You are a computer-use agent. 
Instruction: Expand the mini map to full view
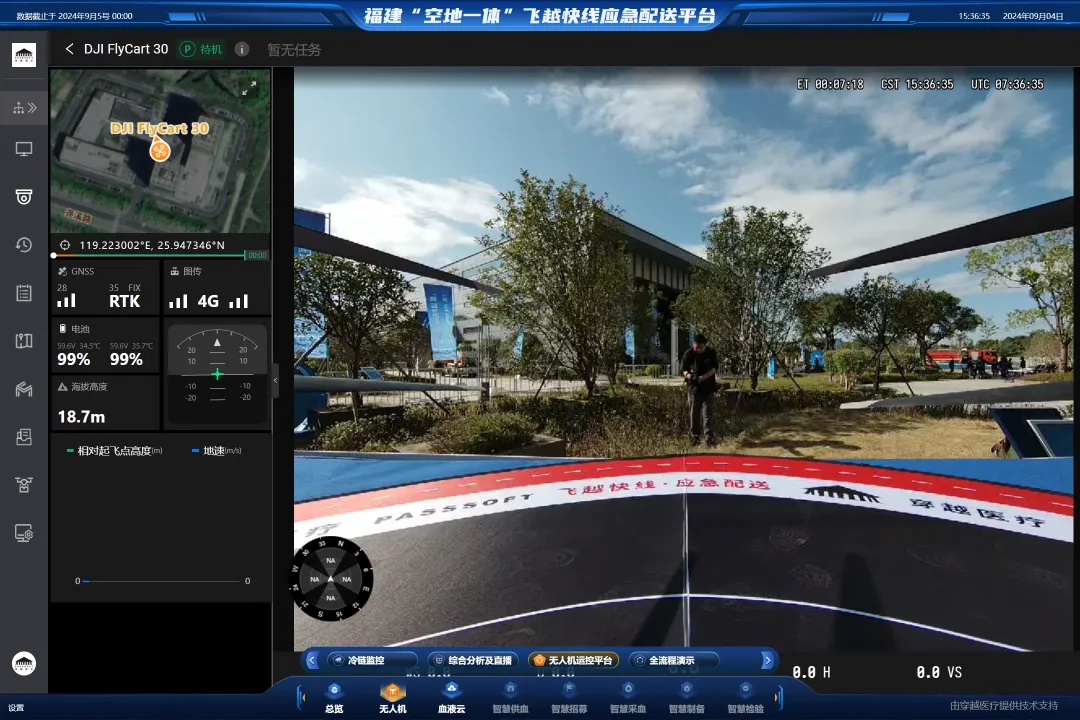point(249,88)
